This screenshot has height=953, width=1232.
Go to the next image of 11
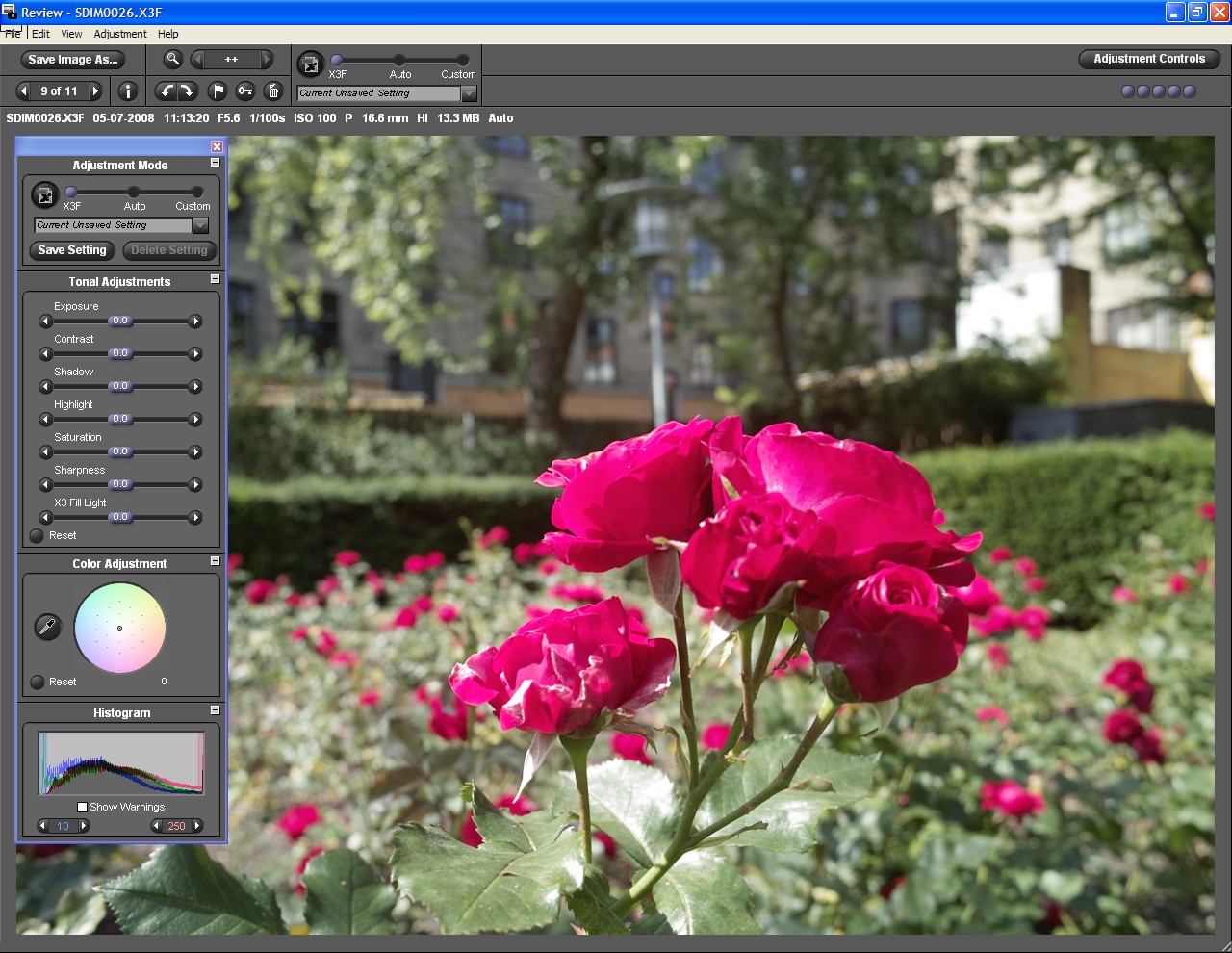click(x=95, y=91)
